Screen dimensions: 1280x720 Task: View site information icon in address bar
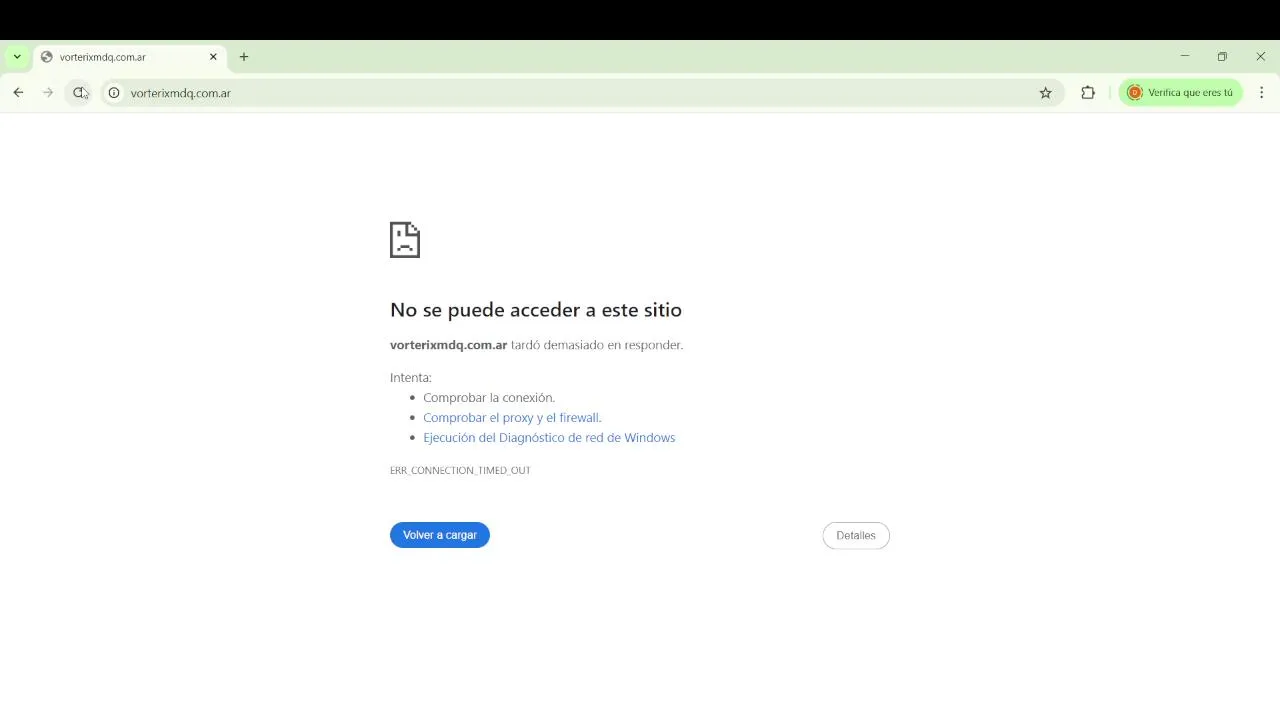[114, 93]
